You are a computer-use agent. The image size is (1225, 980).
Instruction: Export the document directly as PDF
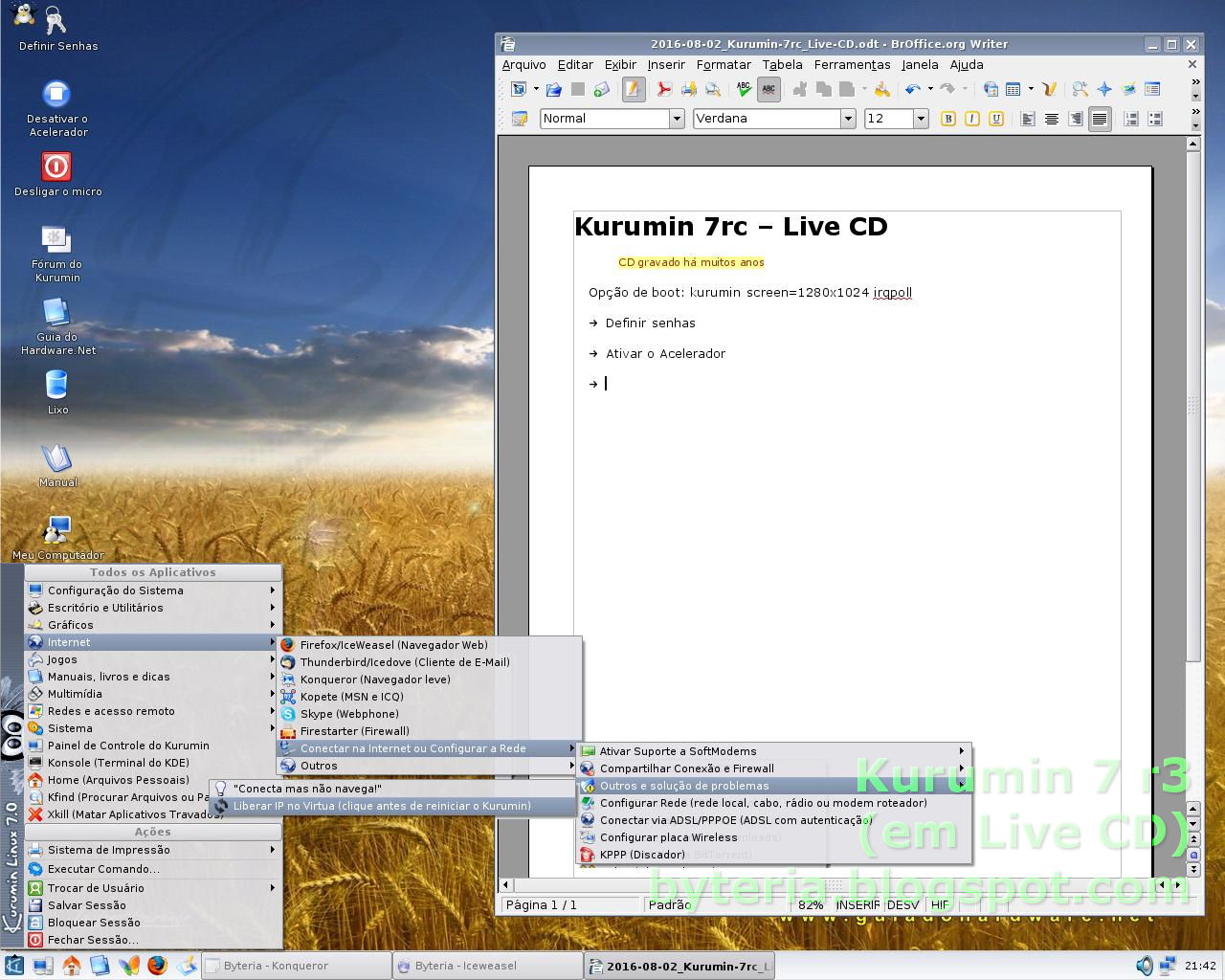[664, 88]
